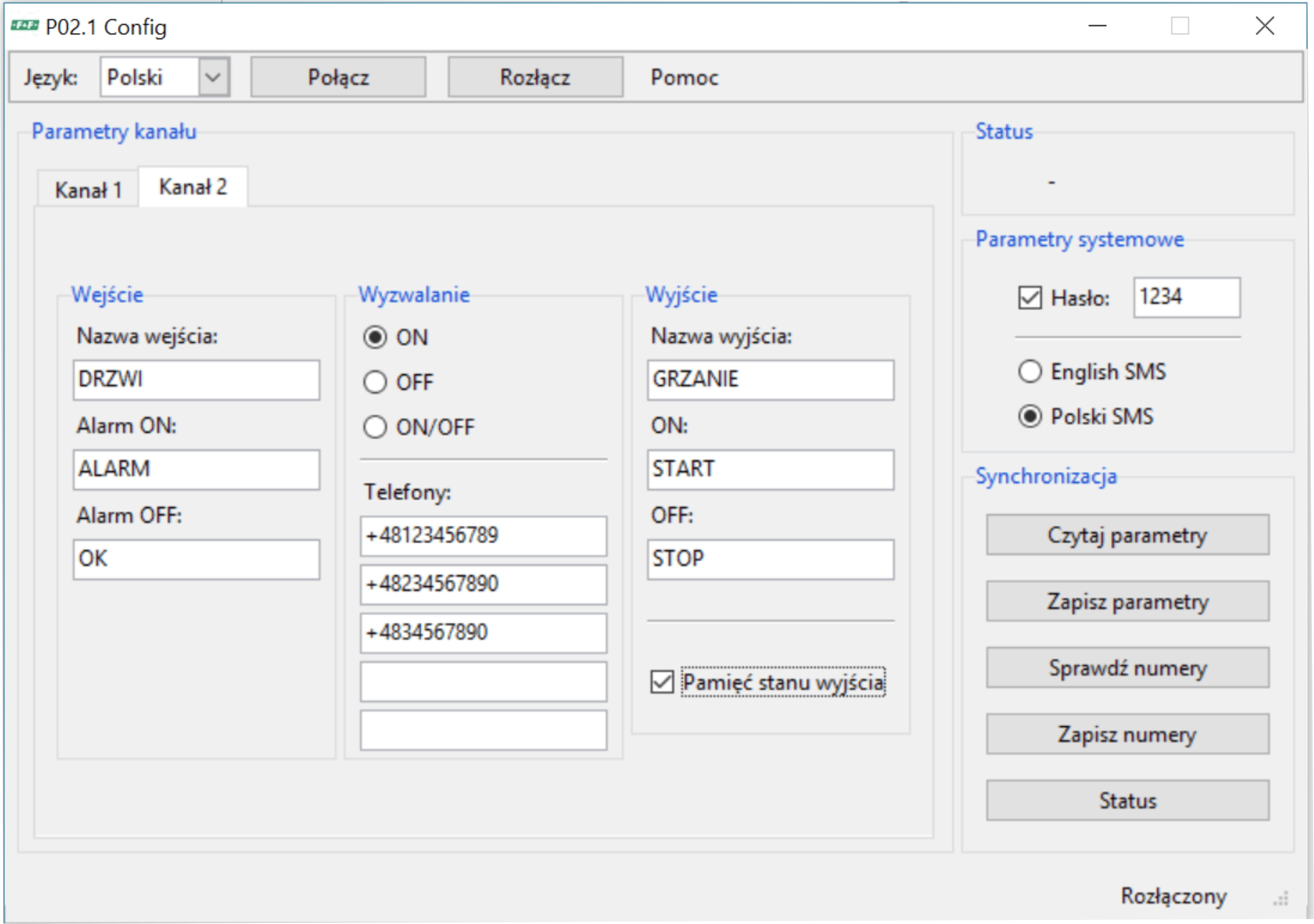Click the Zapisz numery button
The width and height of the screenshot is (1314, 924).
point(1127,735)
